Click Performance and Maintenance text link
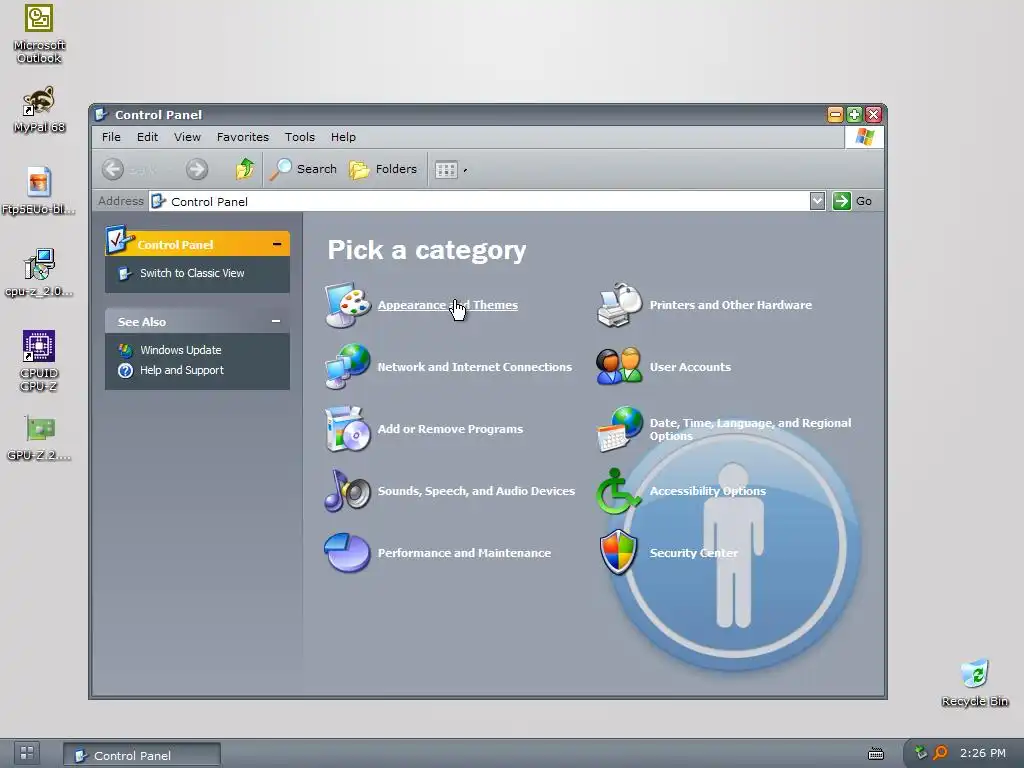This screenshot has width=1024, height=768. [x=464, y=553]
